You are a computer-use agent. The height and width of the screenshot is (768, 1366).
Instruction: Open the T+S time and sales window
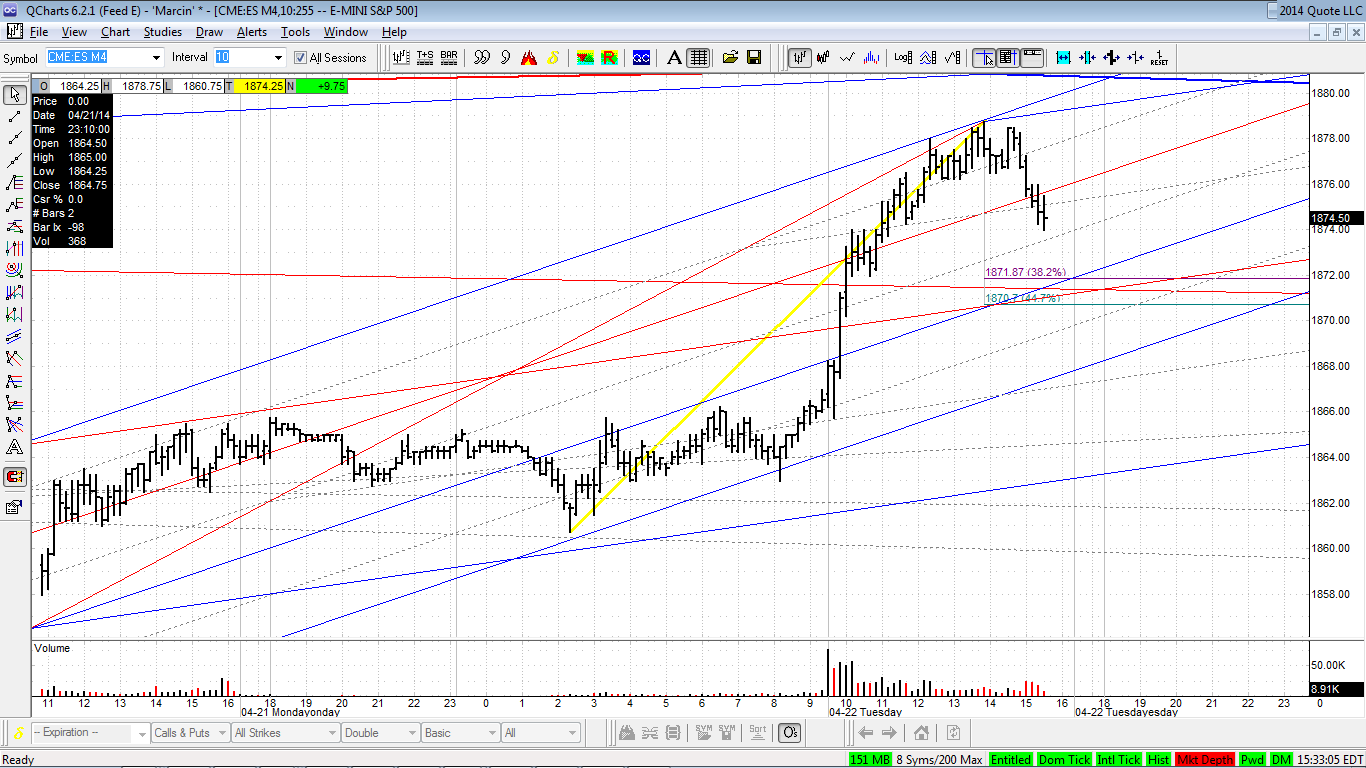click(425, 57)
